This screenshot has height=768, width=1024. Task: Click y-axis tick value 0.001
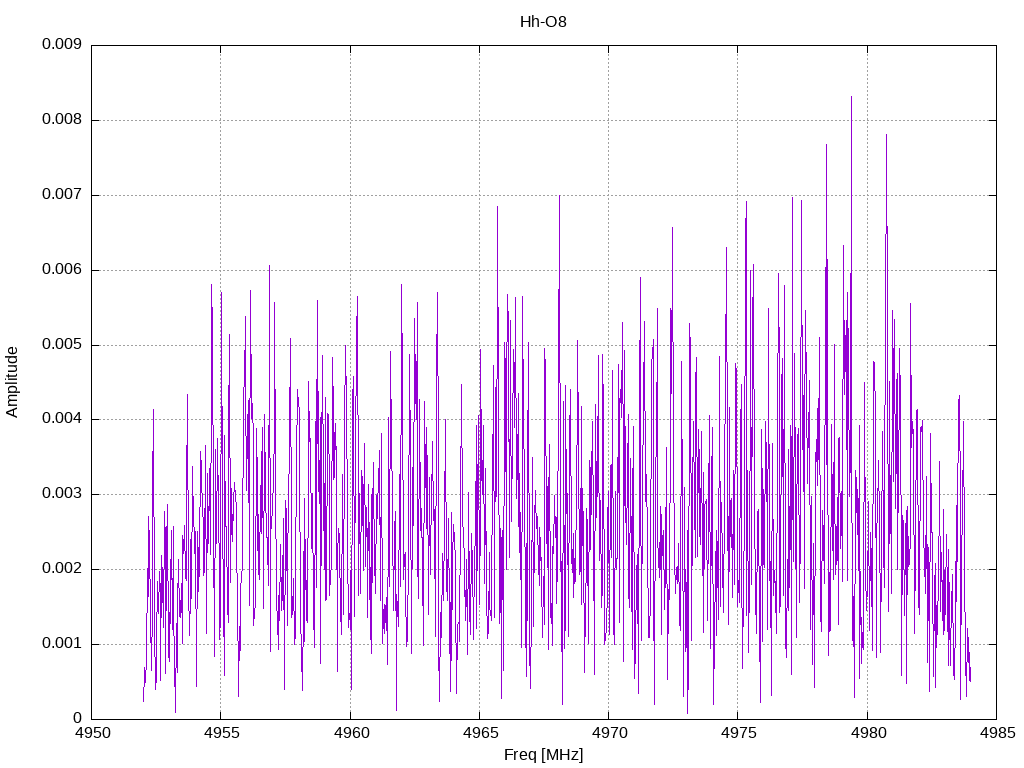[x=62, y=644]
